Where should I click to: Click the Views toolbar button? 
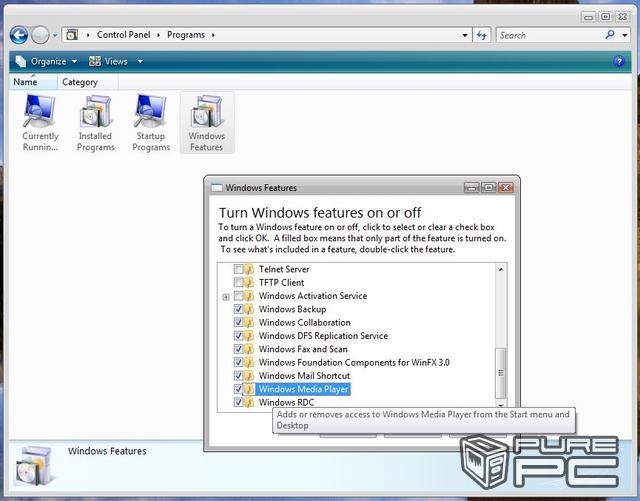pyautogui.click(x=108, y=61)
